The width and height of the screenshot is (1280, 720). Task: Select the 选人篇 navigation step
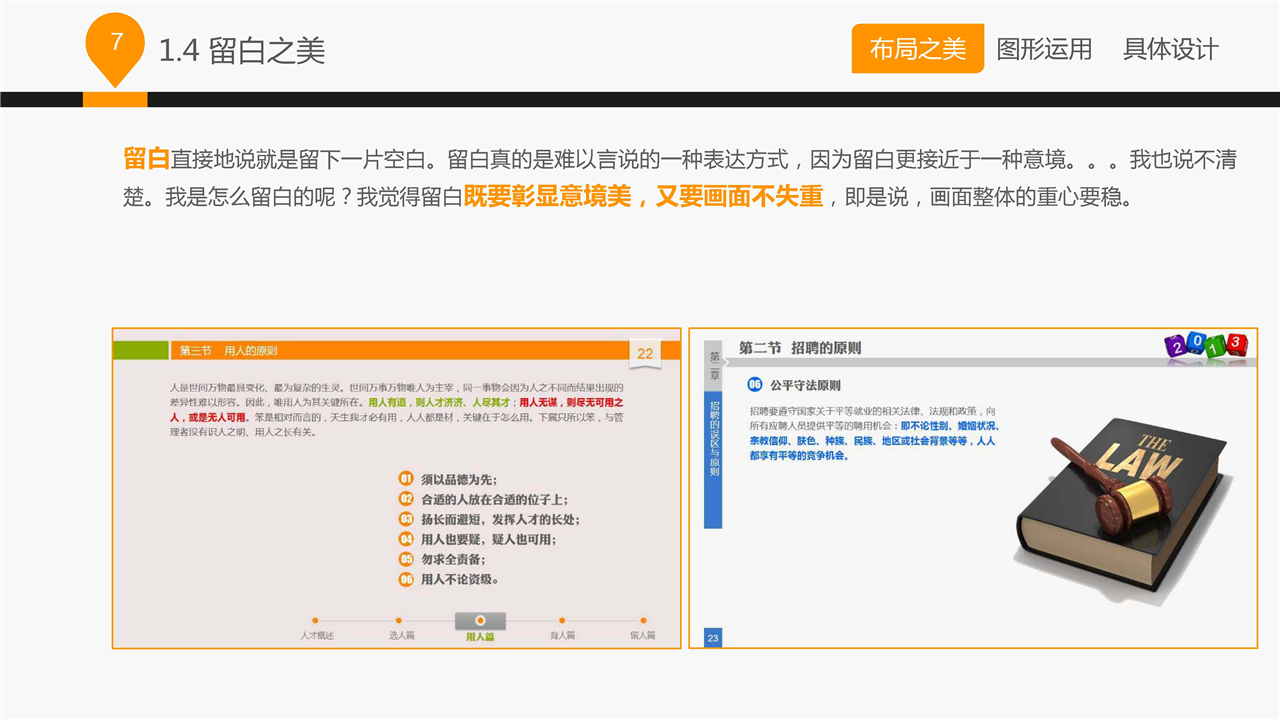pyautogui.click(x=401, y=628)
